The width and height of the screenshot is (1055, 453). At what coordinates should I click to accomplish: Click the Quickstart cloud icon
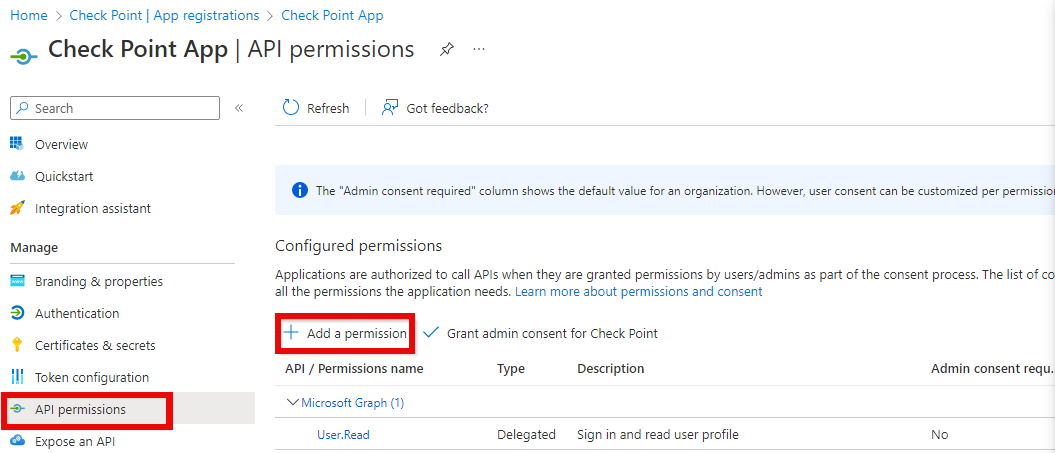pos(17,177)
